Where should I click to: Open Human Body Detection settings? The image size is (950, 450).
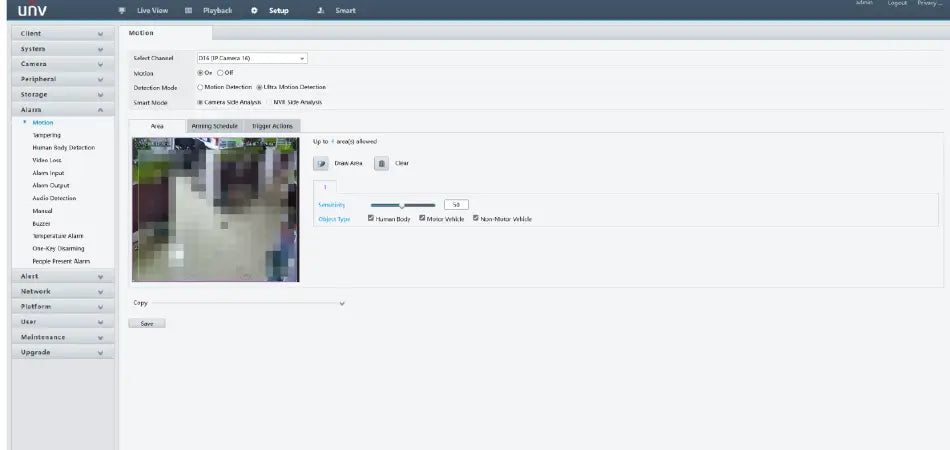point(63,148)
